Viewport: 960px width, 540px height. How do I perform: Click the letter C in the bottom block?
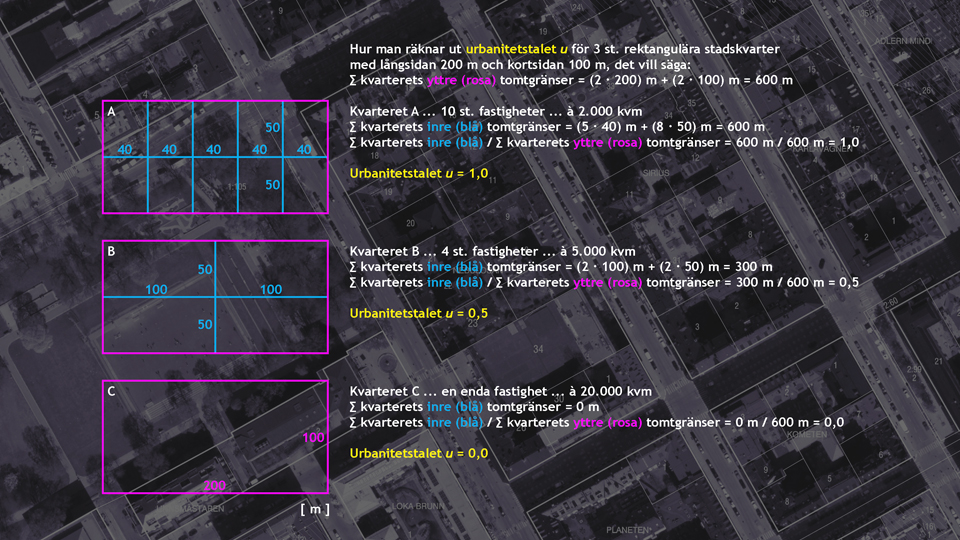point(111,392)
